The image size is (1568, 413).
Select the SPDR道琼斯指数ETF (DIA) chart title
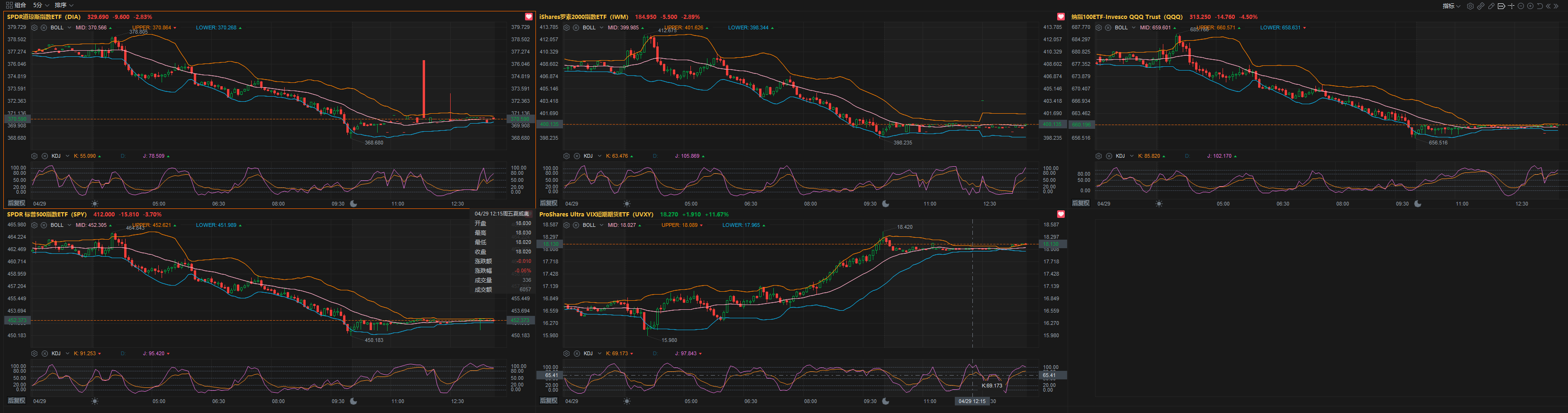point(44,17)
